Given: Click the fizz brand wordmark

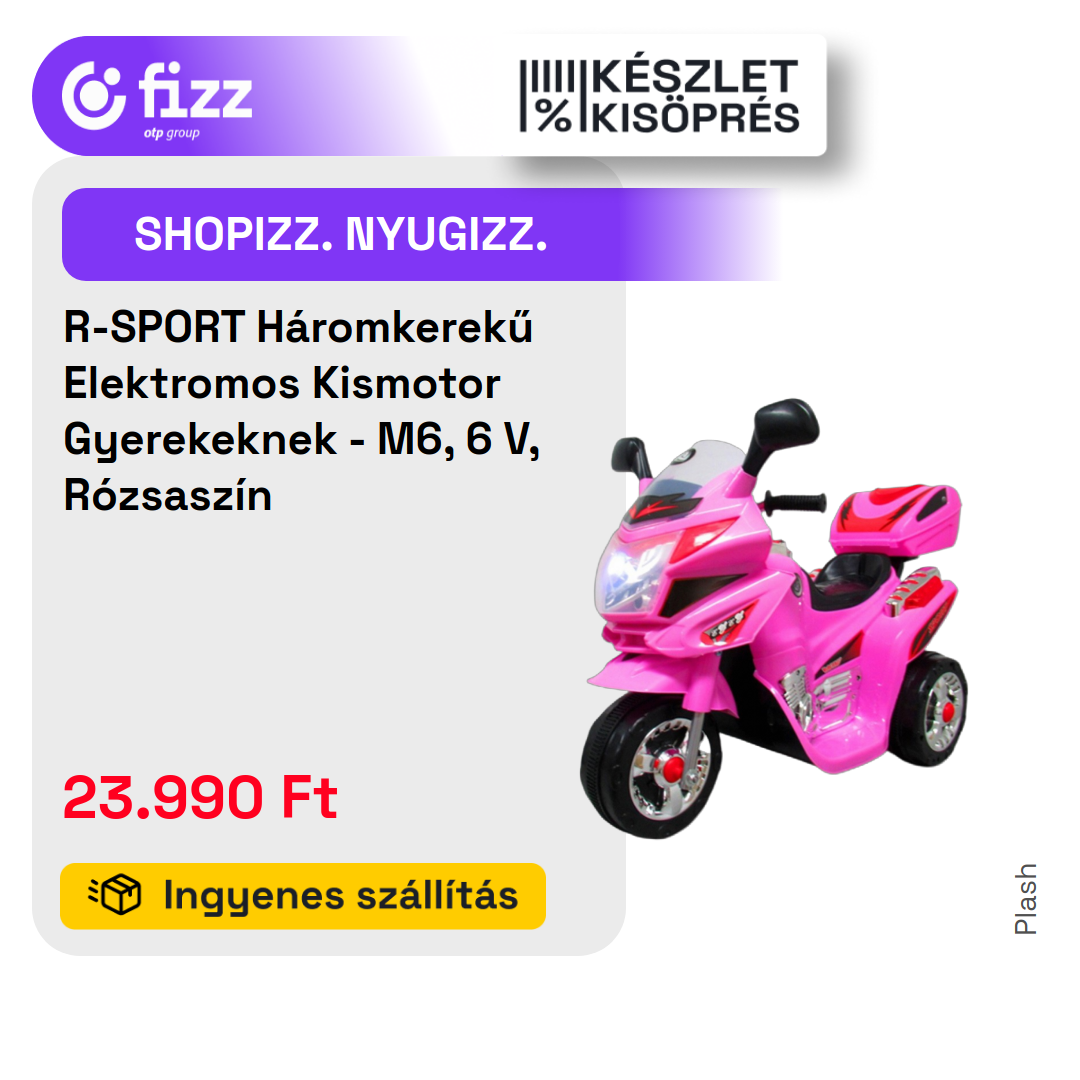Looking at the screenshot, I should 196,91.
